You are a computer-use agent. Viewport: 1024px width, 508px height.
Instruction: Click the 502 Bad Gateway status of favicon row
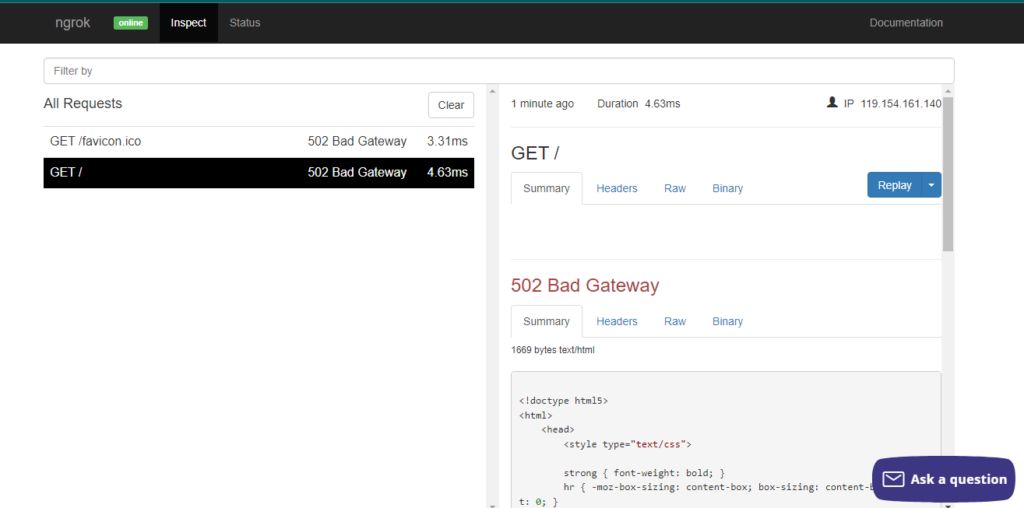(357, 141)
